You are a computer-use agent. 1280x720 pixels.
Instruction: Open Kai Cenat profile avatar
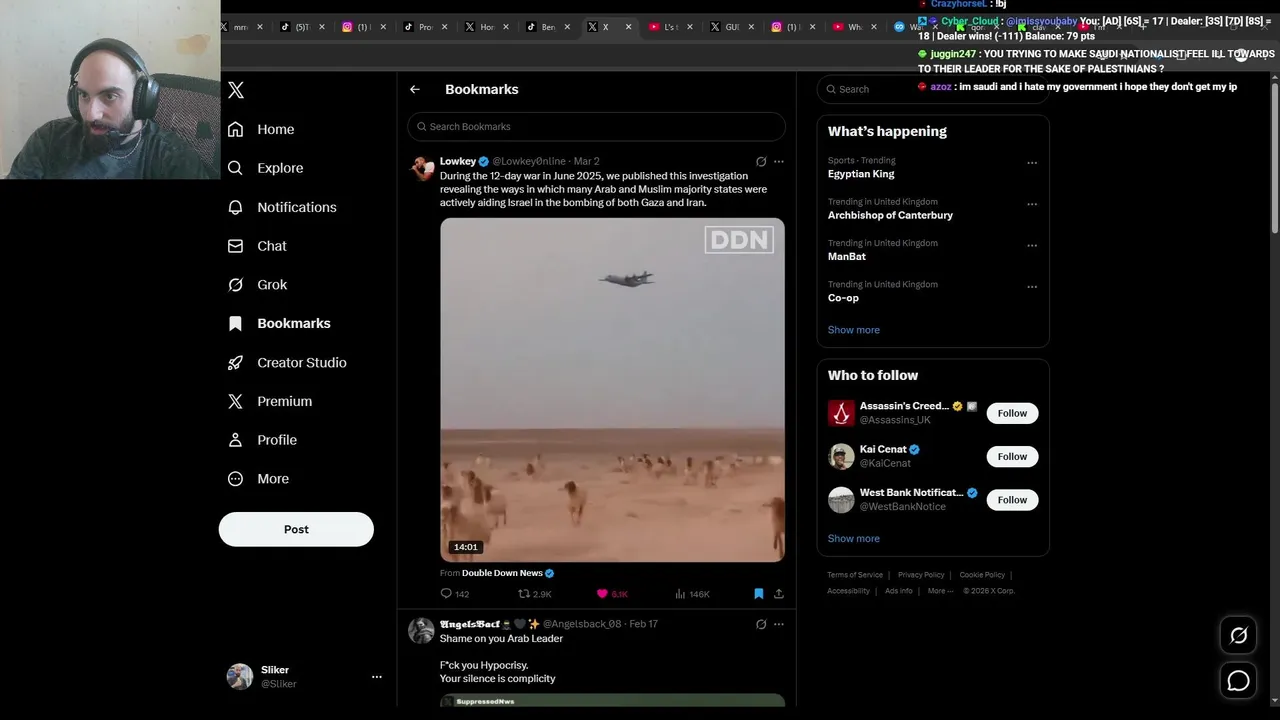pyautogui.click(x=841, y=456)
